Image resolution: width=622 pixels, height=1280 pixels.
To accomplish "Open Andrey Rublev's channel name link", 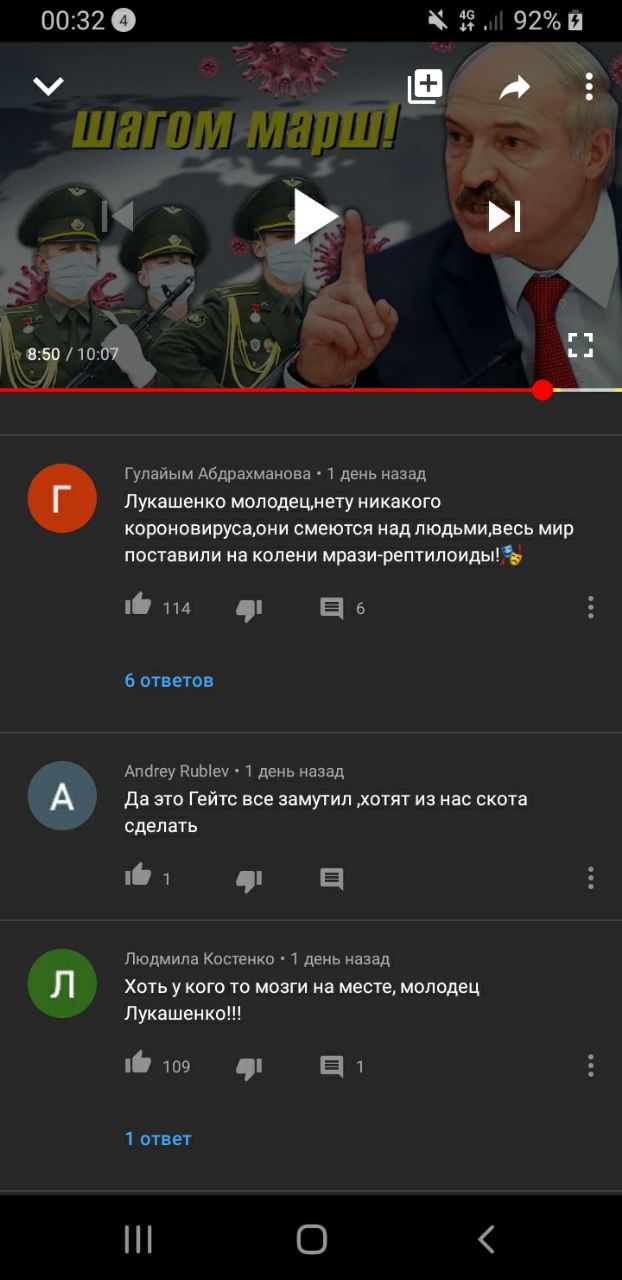I will [177, 771].
